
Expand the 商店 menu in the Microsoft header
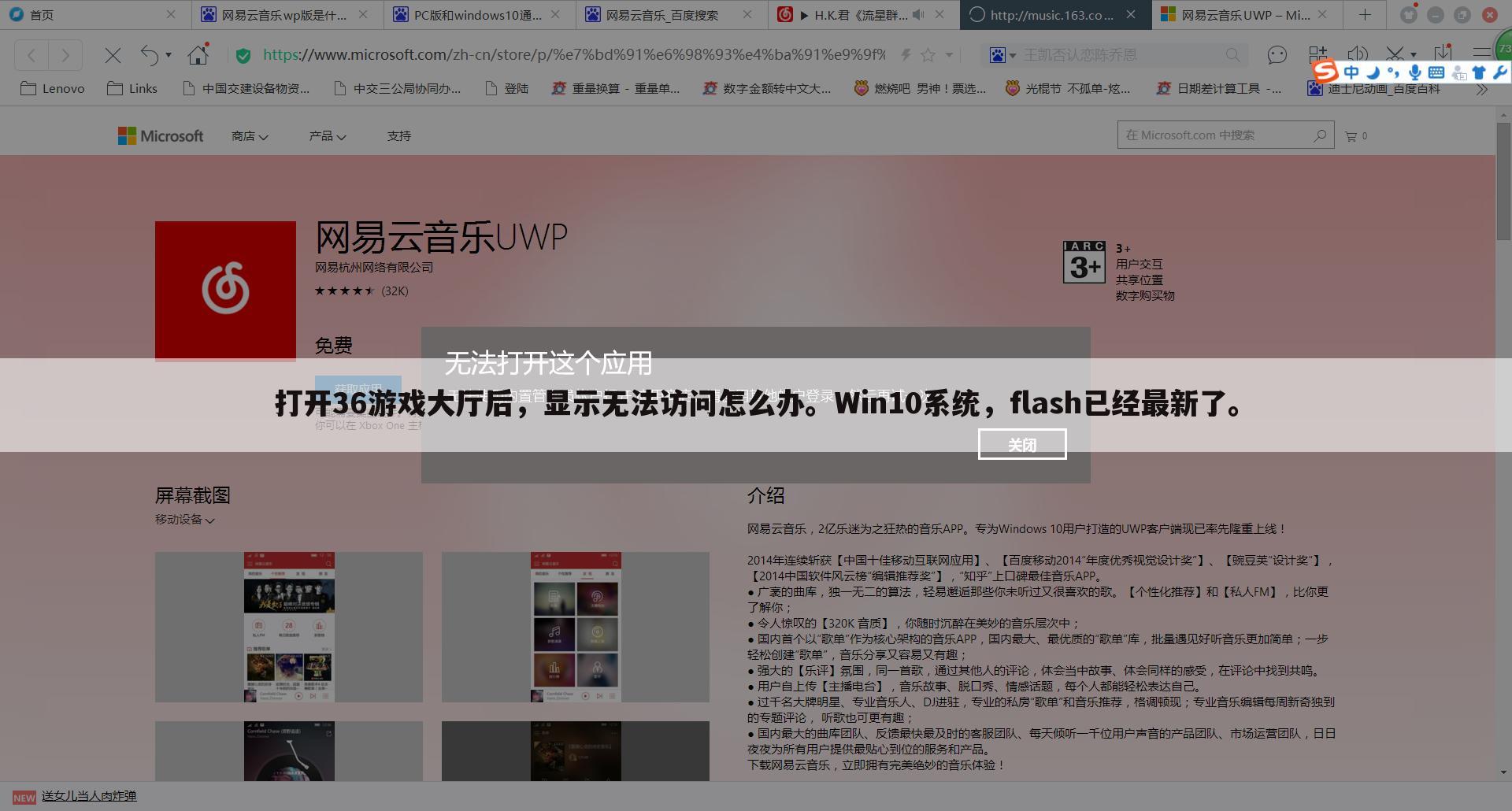click(x=250, y=136)
